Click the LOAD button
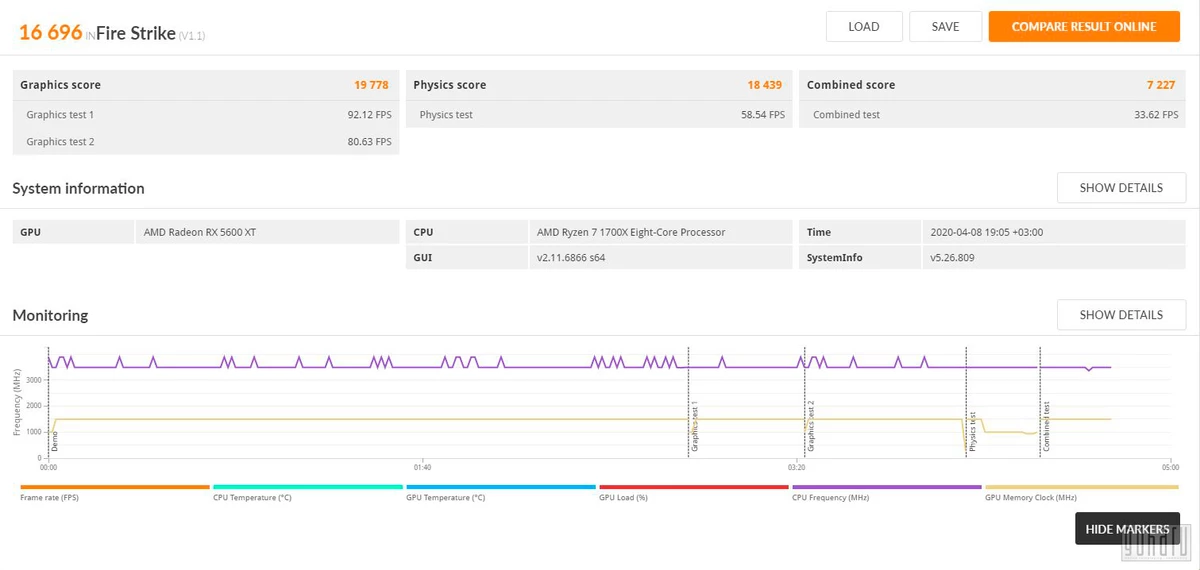The height and width of the screenshot is (570, 1200). click(x=864, y=27)
